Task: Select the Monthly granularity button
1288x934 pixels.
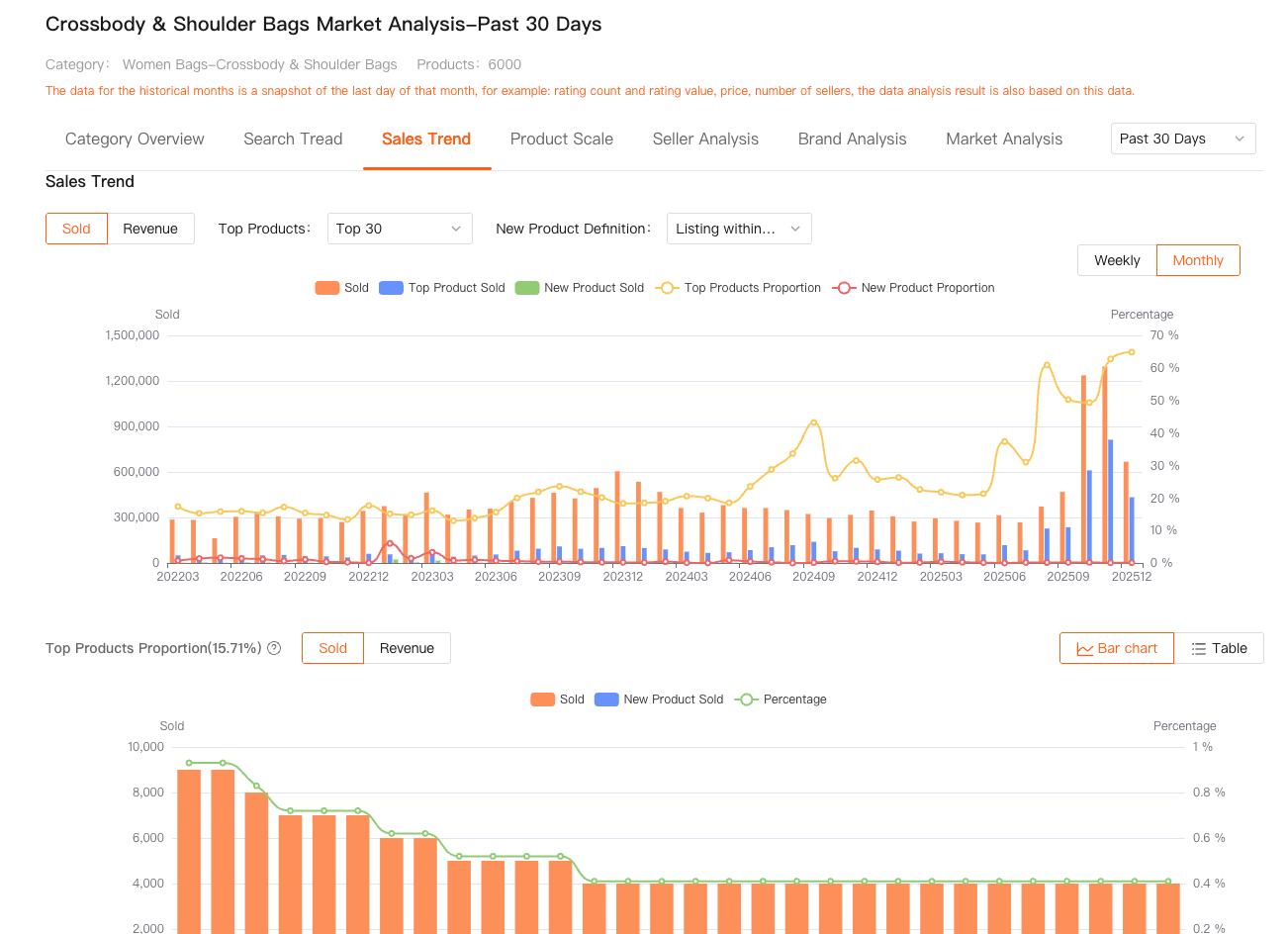Action: click(1198, 260)
